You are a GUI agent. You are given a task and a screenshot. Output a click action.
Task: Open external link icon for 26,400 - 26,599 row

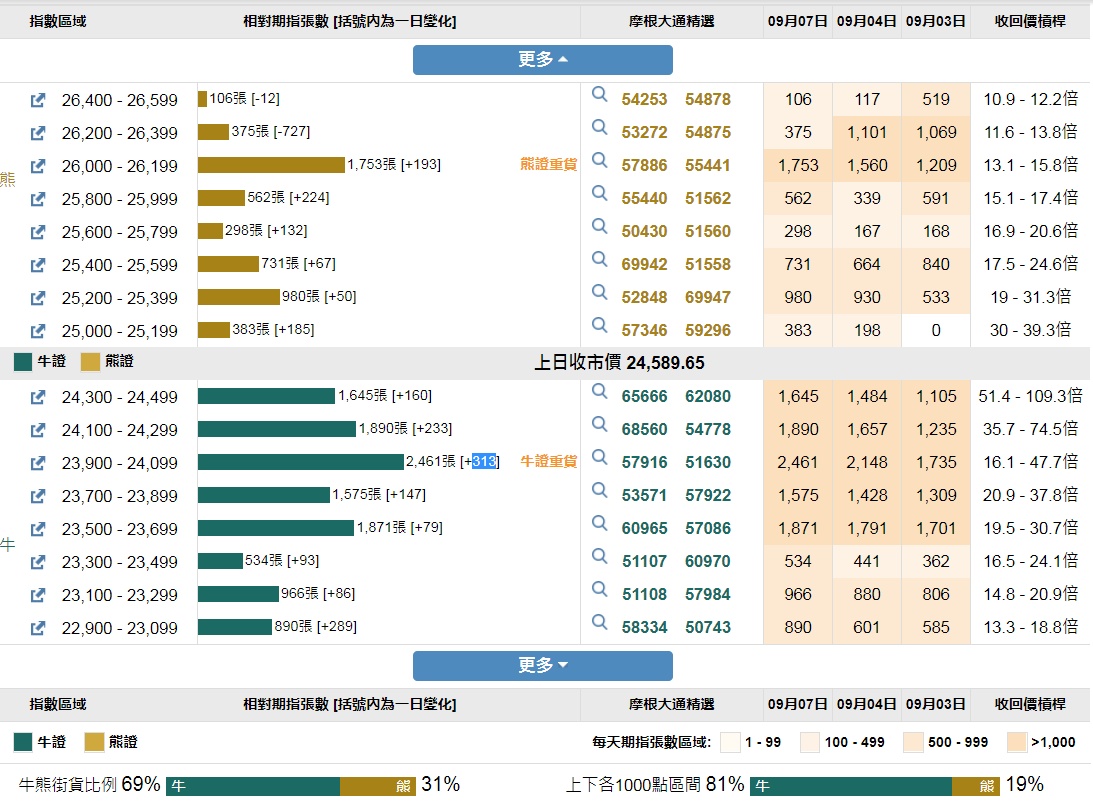pos(38,100)
